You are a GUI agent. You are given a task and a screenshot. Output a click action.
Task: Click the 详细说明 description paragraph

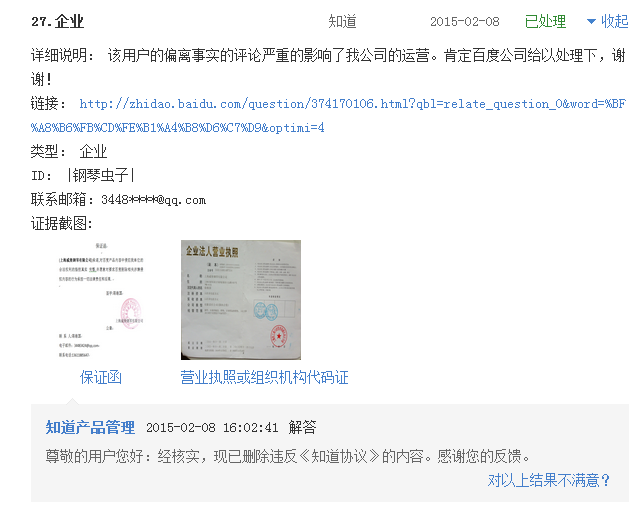328,67
